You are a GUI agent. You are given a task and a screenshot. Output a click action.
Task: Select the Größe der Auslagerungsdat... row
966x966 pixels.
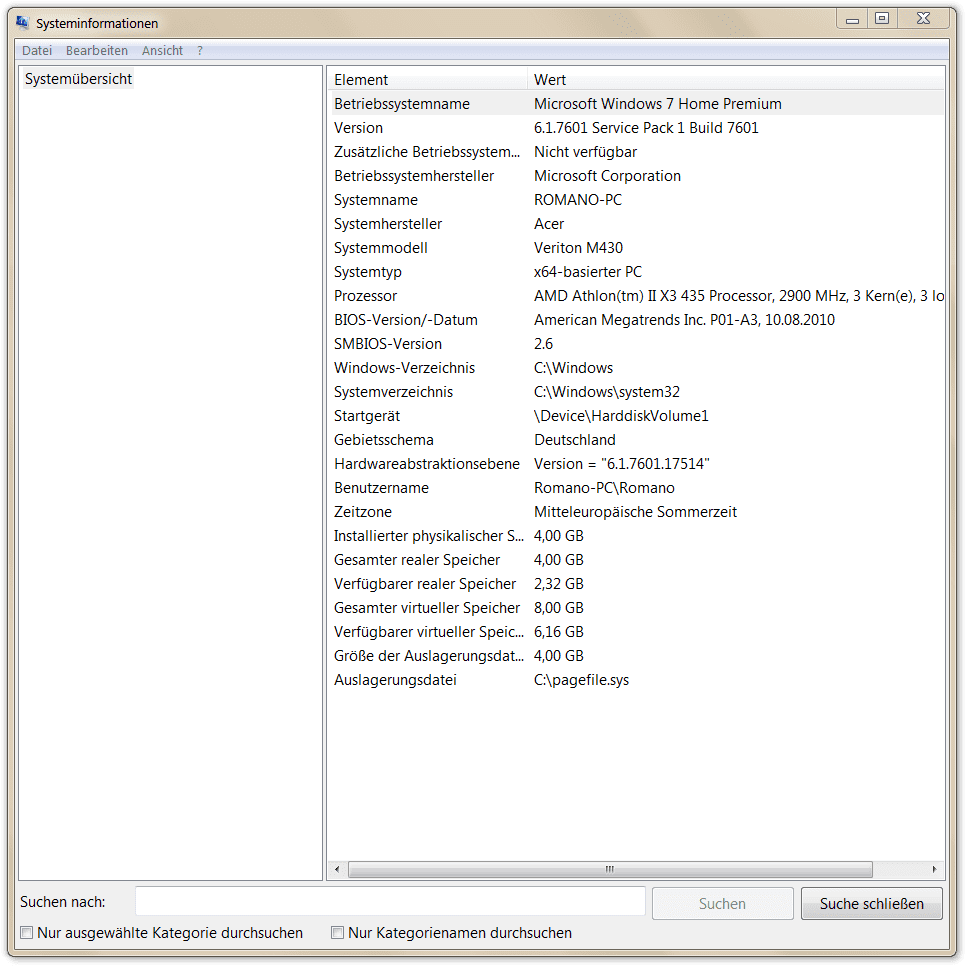637,656
